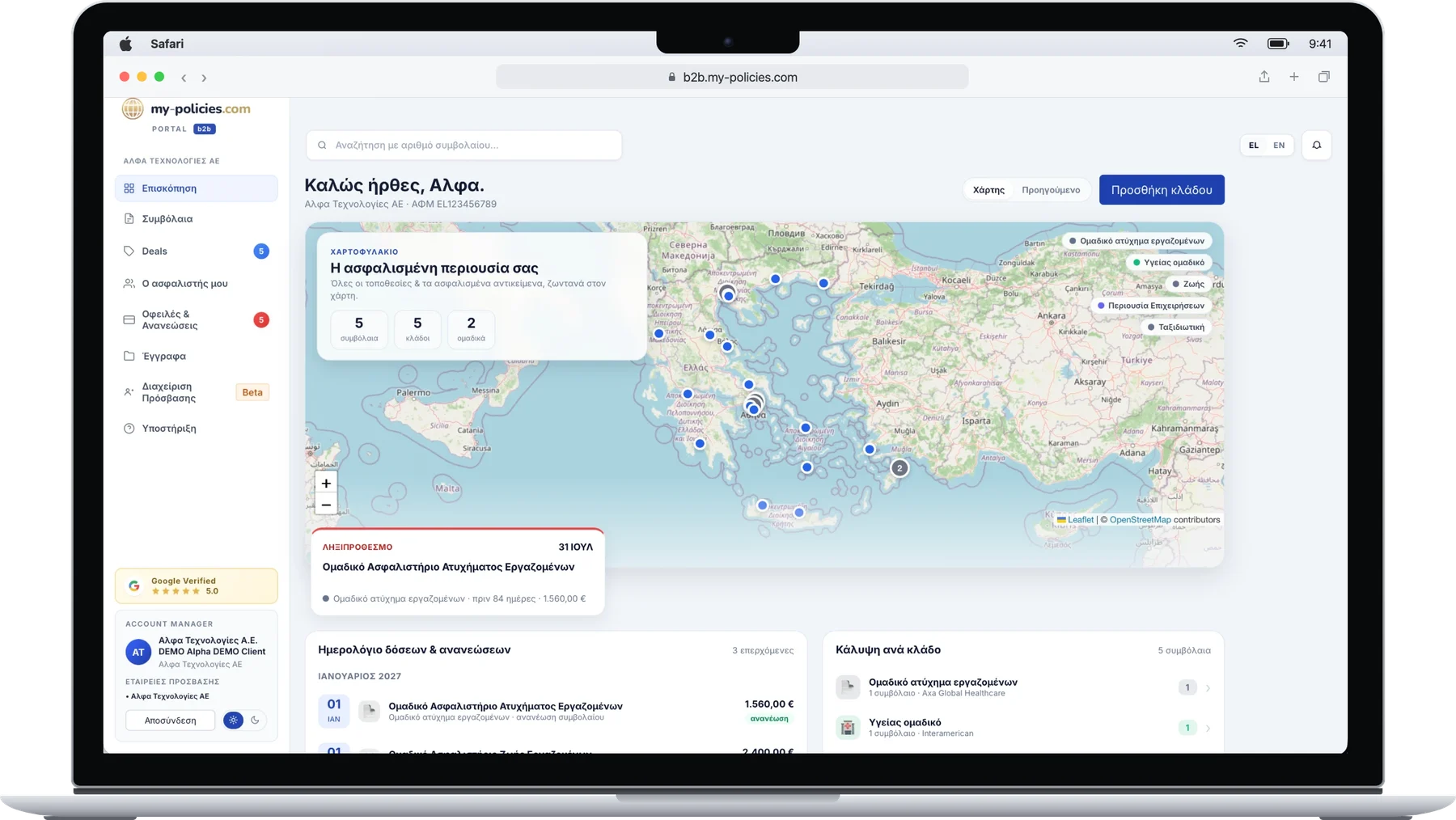Expand Ομαδικό ατύχημα εργαζομένων coverage chevron

pos(1208,688)
